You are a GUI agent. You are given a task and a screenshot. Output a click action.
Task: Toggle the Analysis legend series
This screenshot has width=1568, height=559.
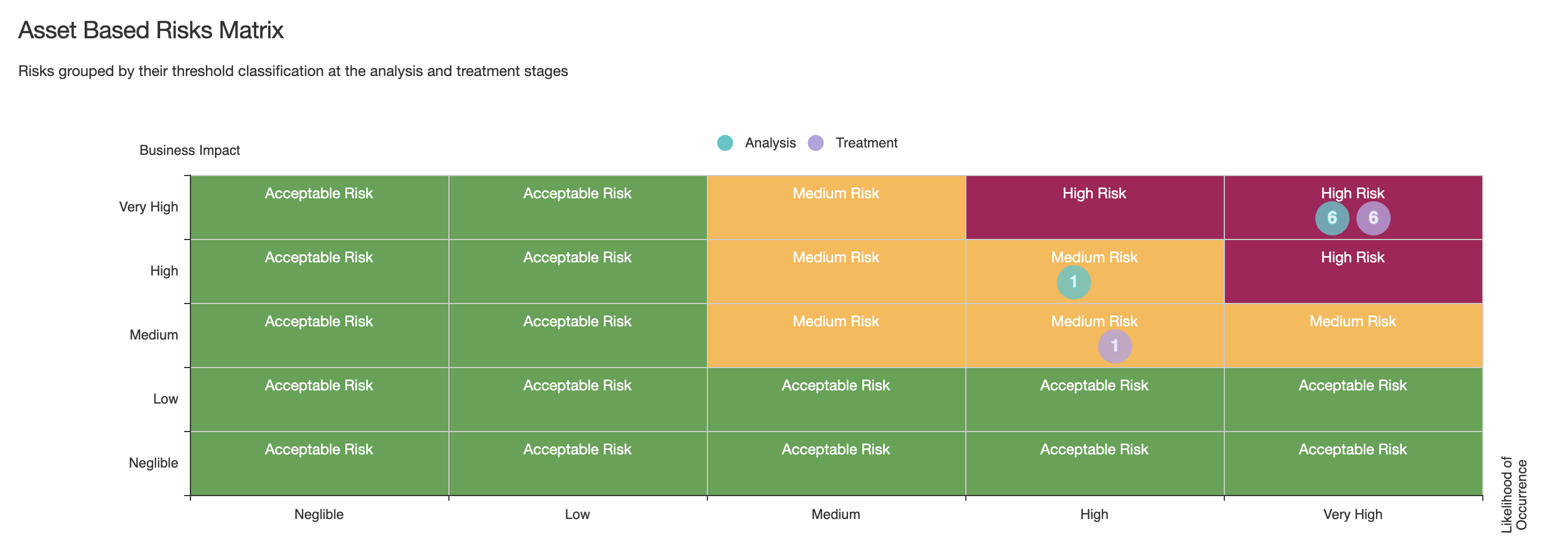pyautogui.click(x=757, y=143)
